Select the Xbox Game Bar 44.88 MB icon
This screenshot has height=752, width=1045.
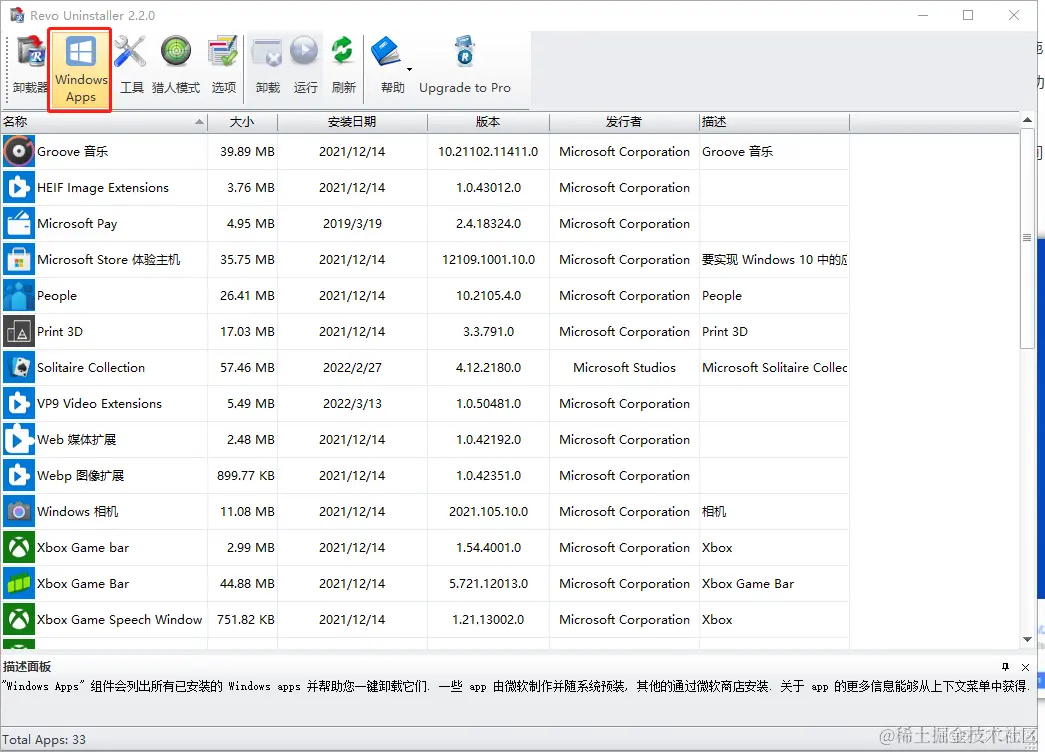pos(19,583)
